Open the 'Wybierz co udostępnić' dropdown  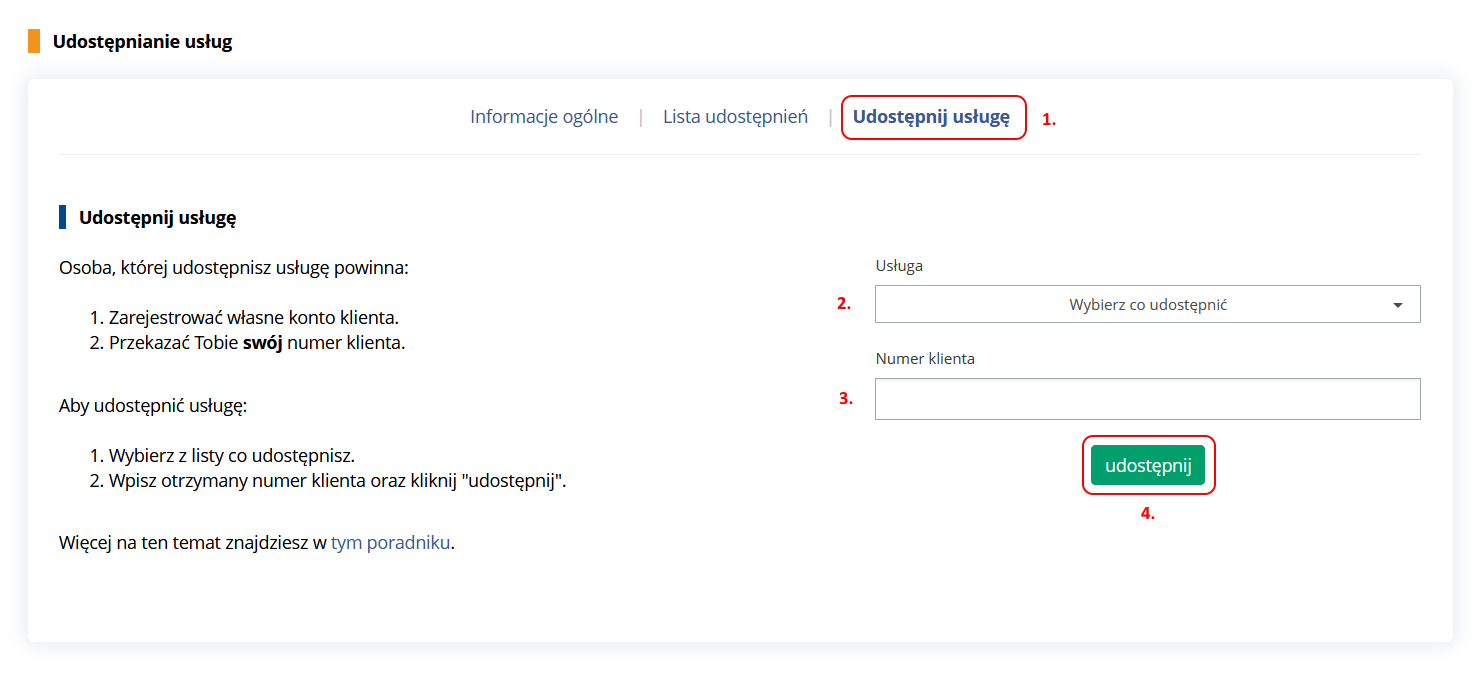click(1146, 305)
